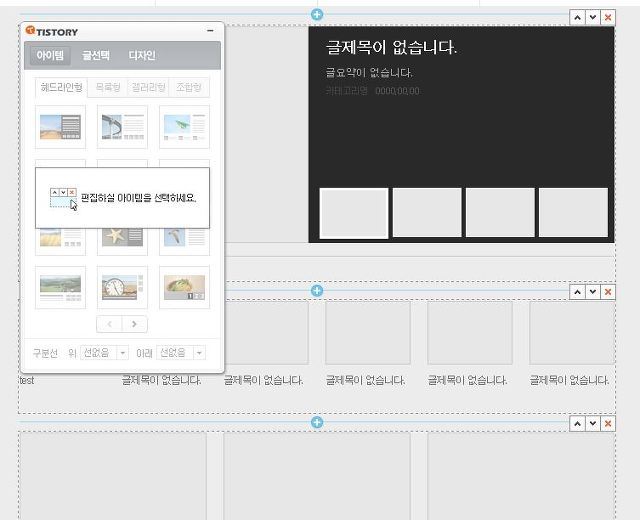Click the headline title 글제목이 없습니다. in dark block
The height and width of the screenshot is (520, 640).
391,47
